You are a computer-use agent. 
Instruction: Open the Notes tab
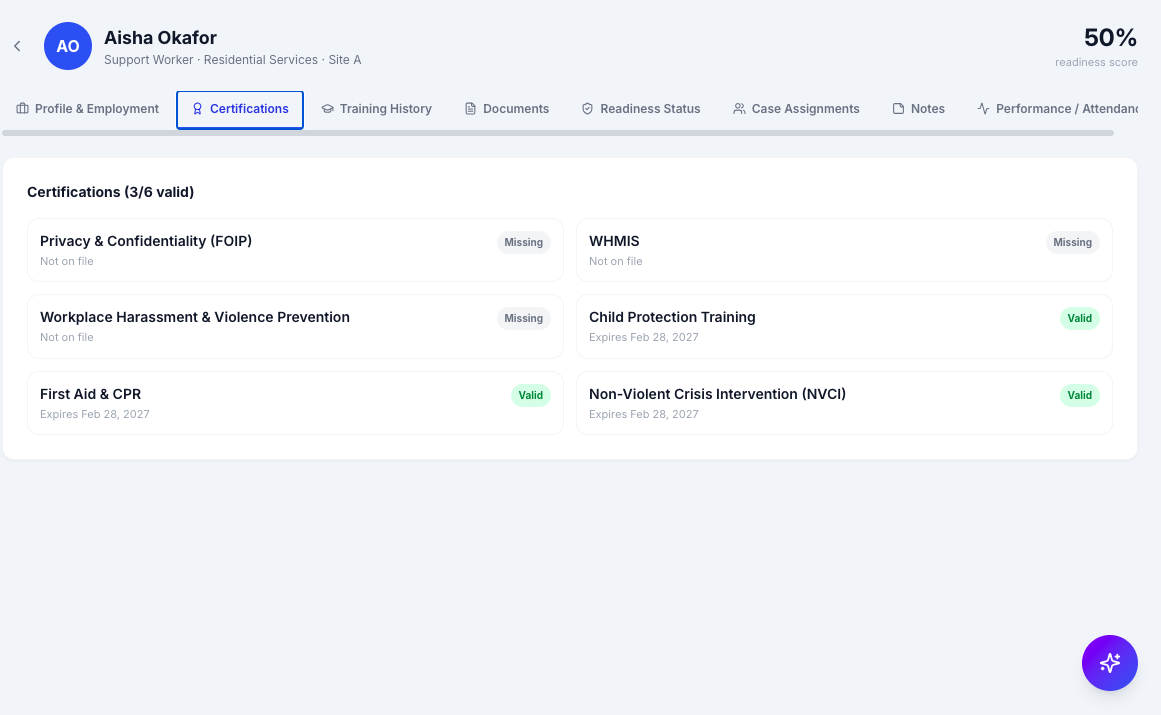click(x=918, y=109)
